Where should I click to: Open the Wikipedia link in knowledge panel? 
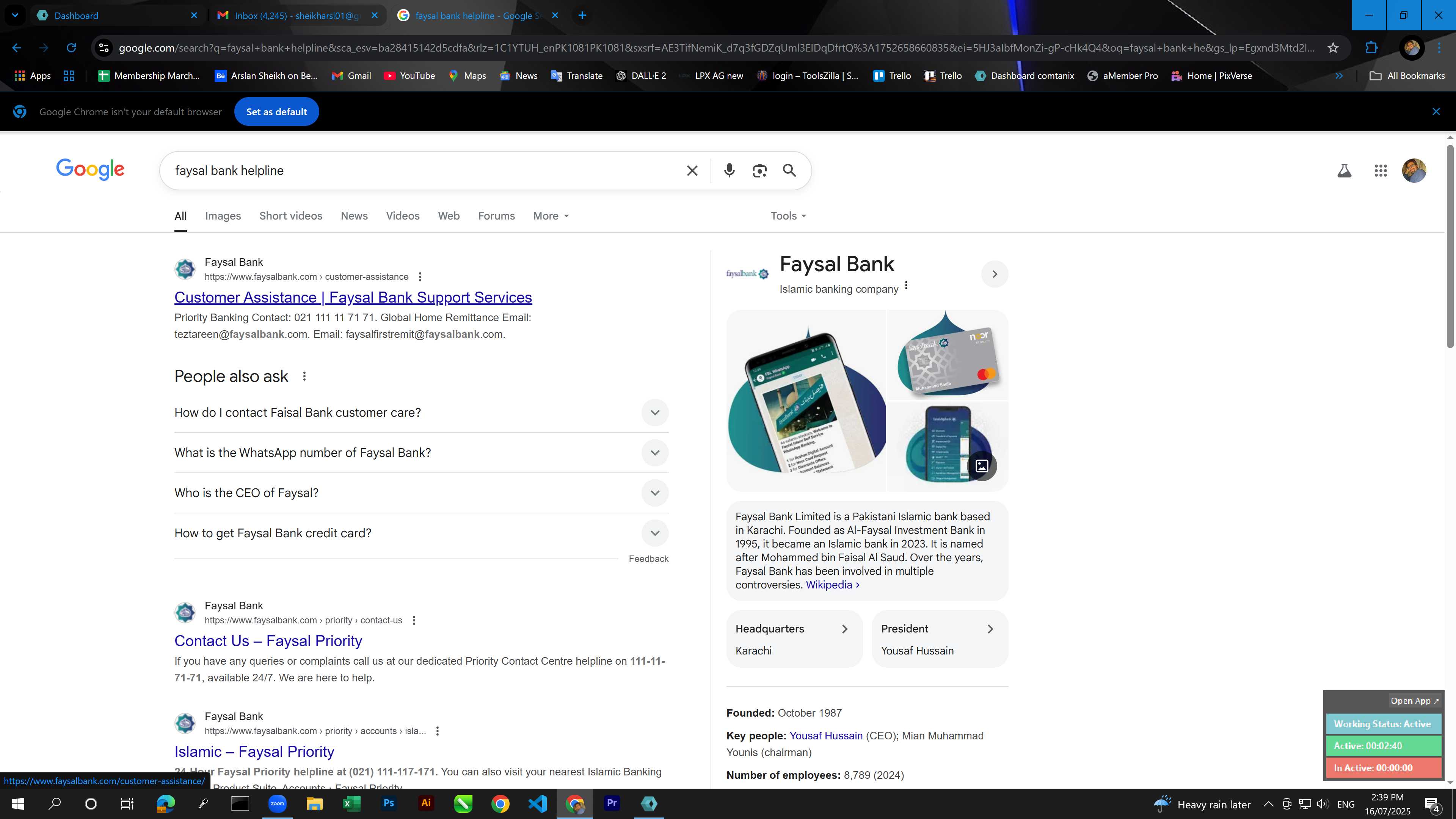[832, 585]
